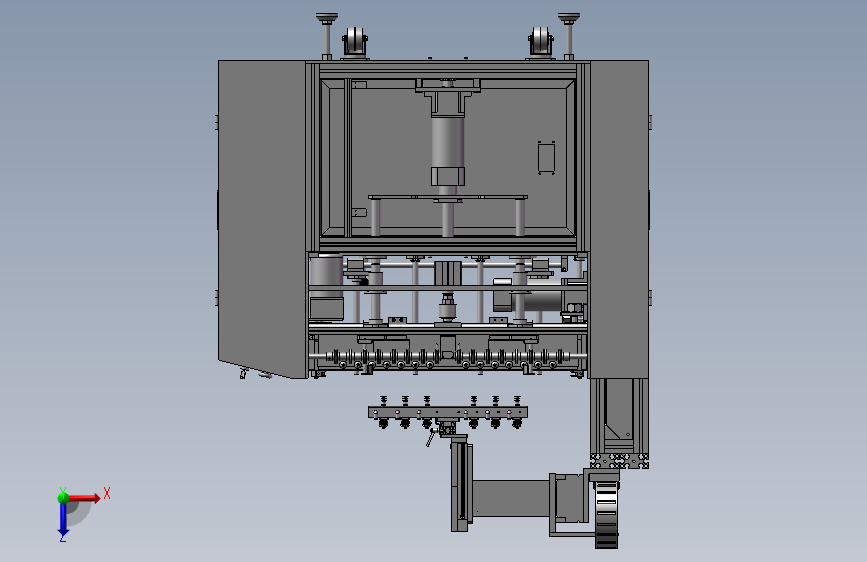Select the left side cover panel of the machine

click(262, 218)
